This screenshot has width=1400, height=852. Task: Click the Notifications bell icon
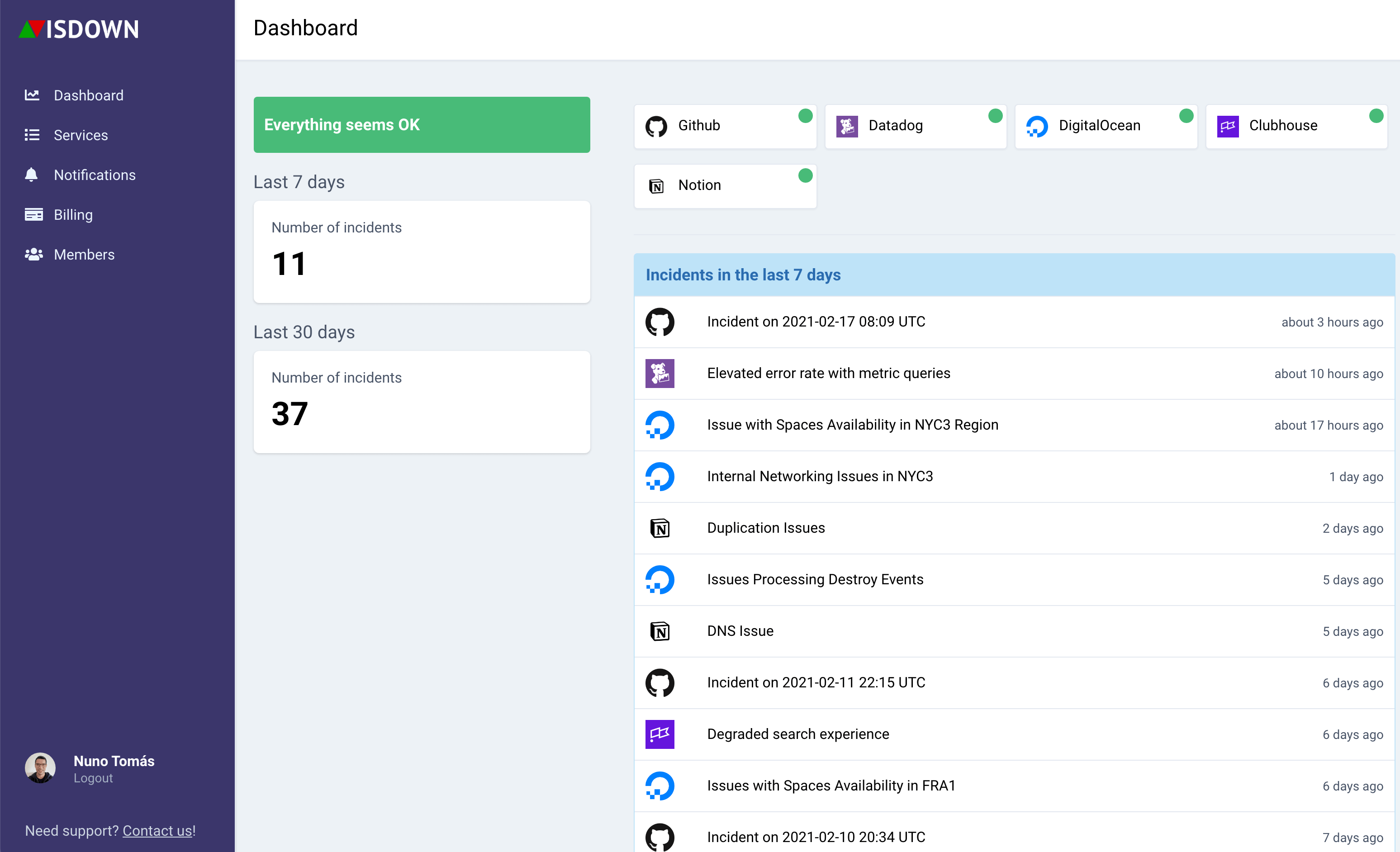coord(31,175)
